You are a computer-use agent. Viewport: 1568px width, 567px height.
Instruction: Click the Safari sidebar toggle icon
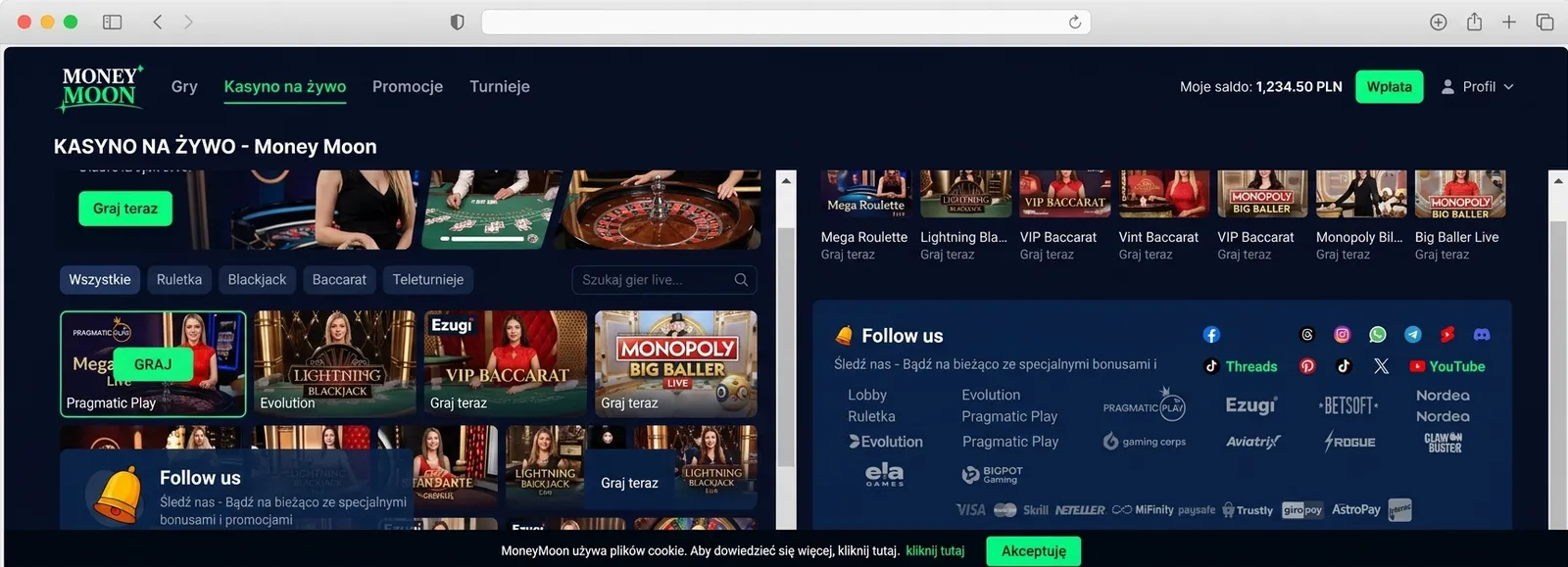113,22
